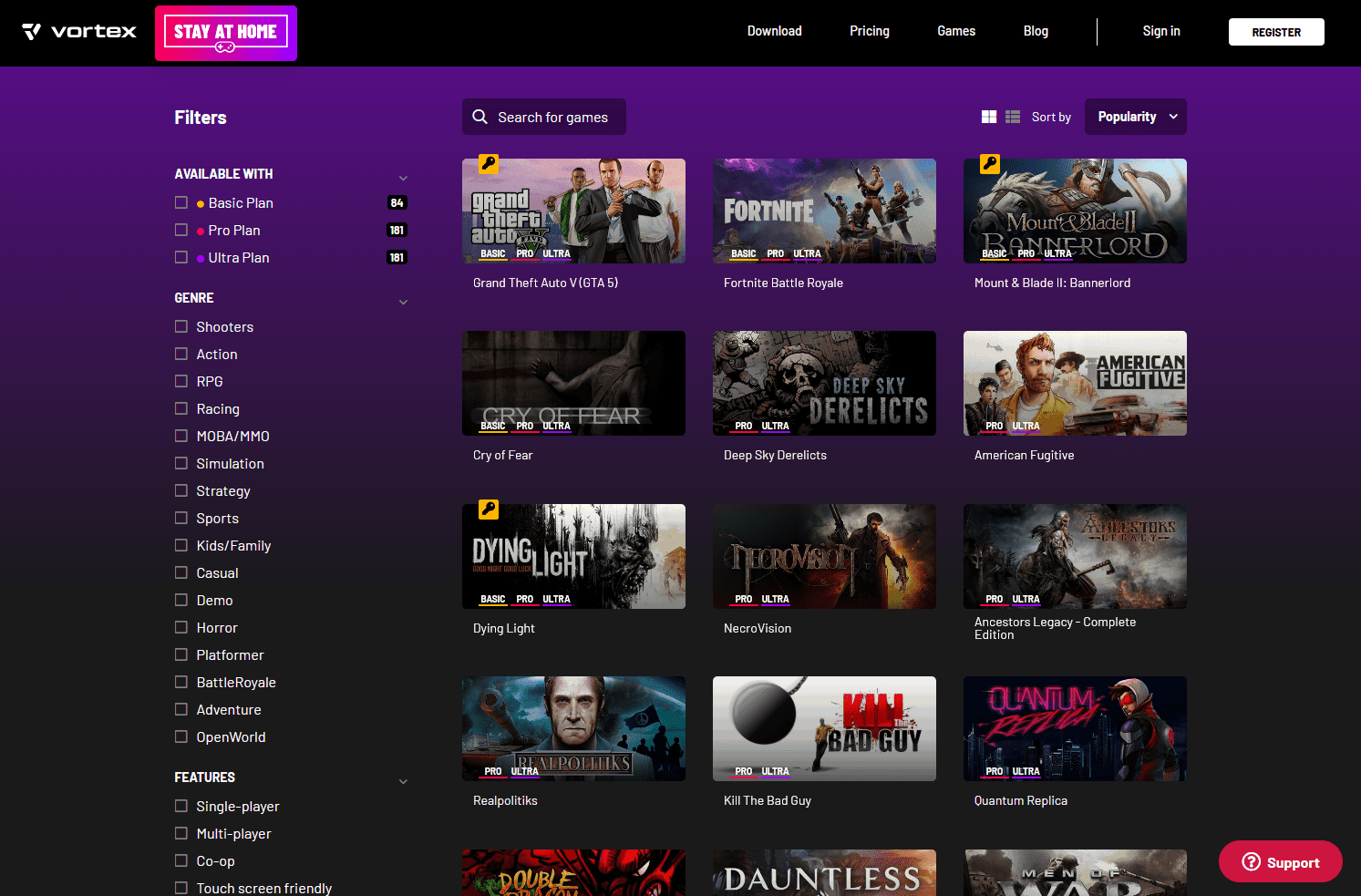Viewport: 1361px width, 896px height.
Task: Visit the Blog page
Action: coord(1036,31)
